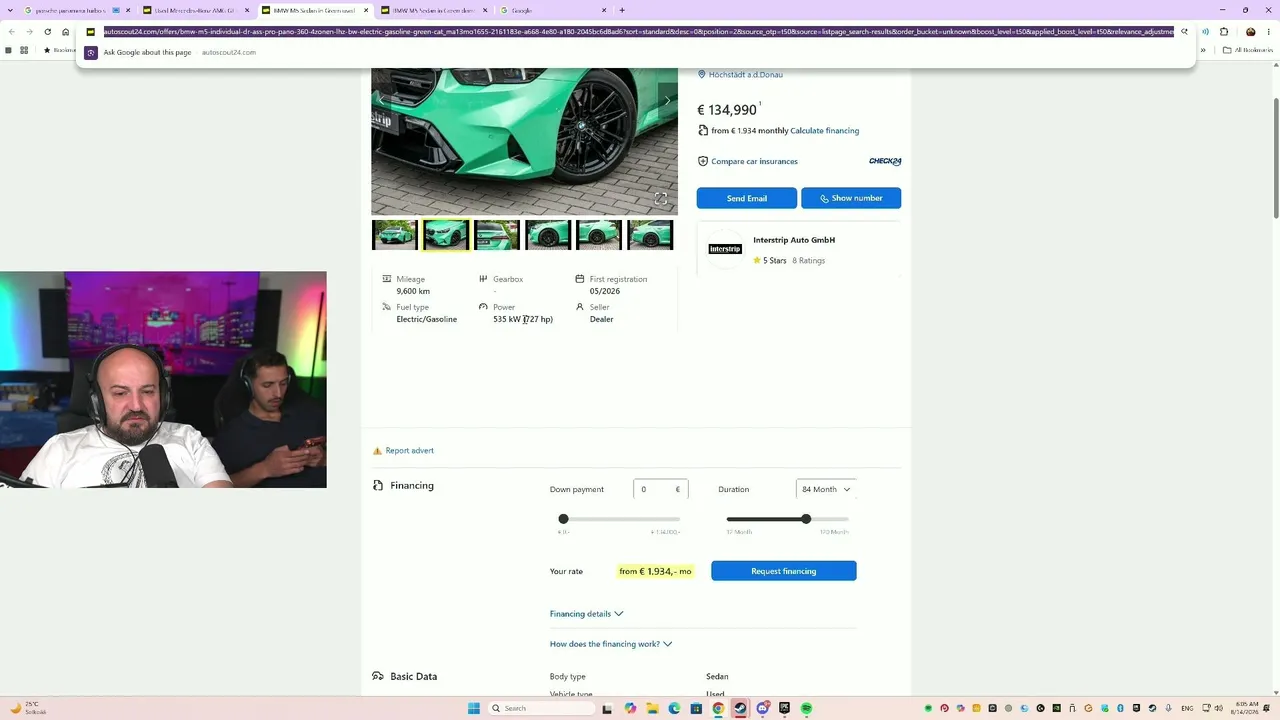
Task: Click the browser address bar URL
Action: (x=638, y=32)
